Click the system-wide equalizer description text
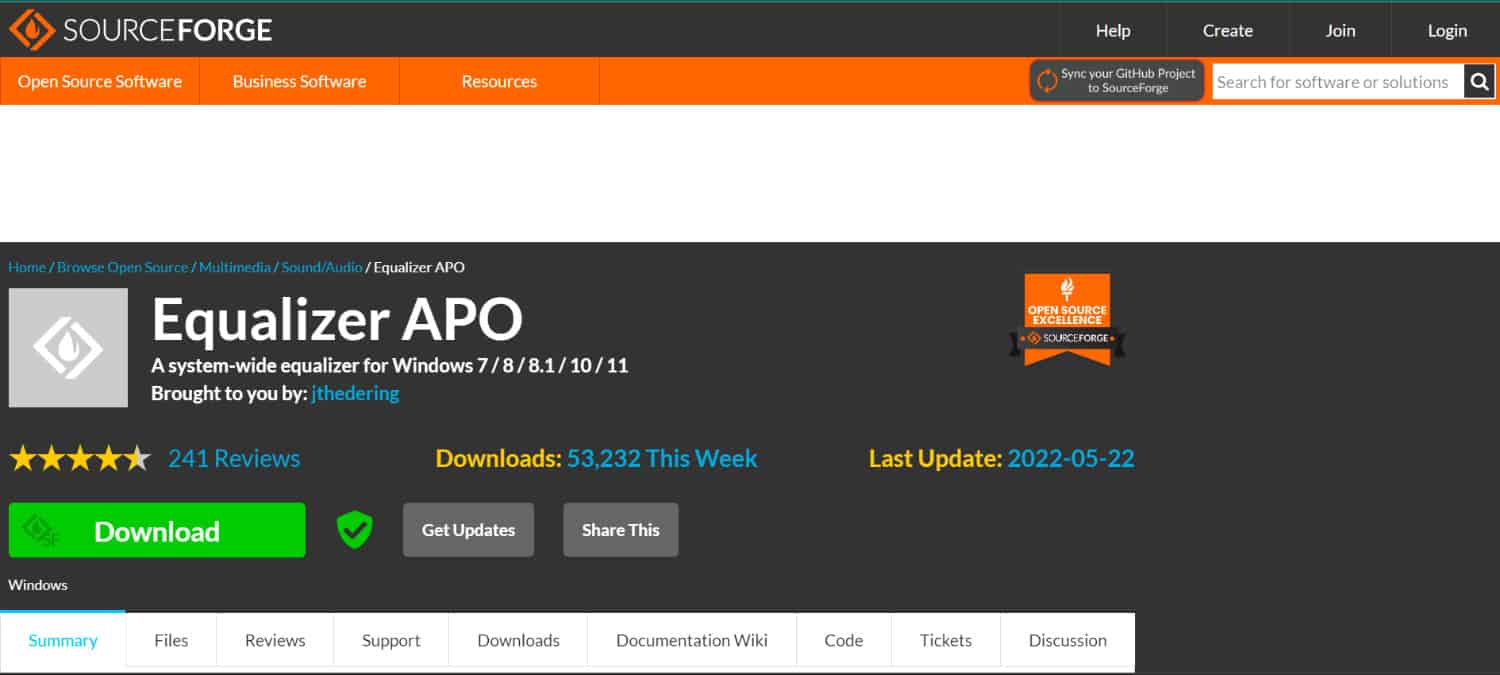 click(390, 365)
